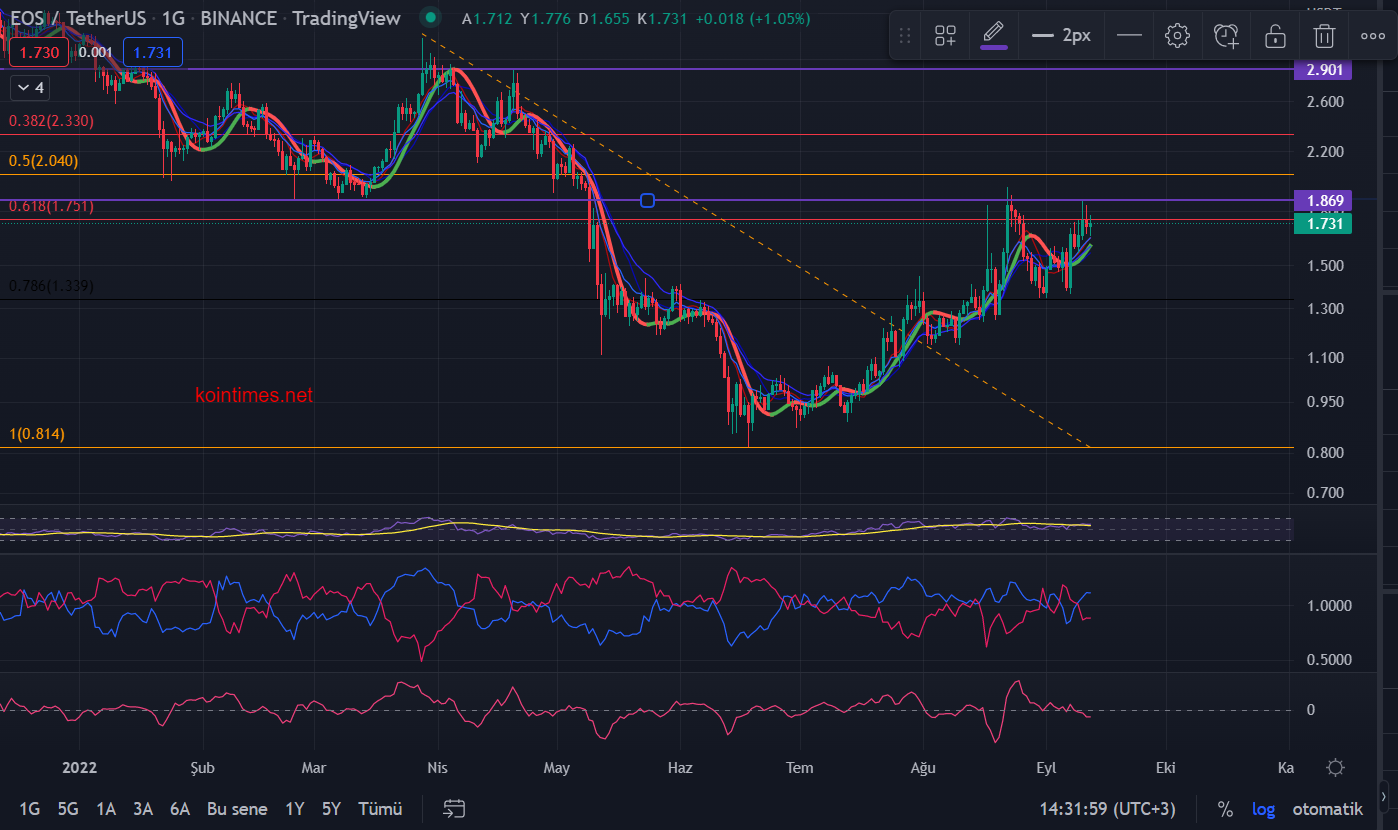Open the go to date calendar icon

tap(454, 808)
